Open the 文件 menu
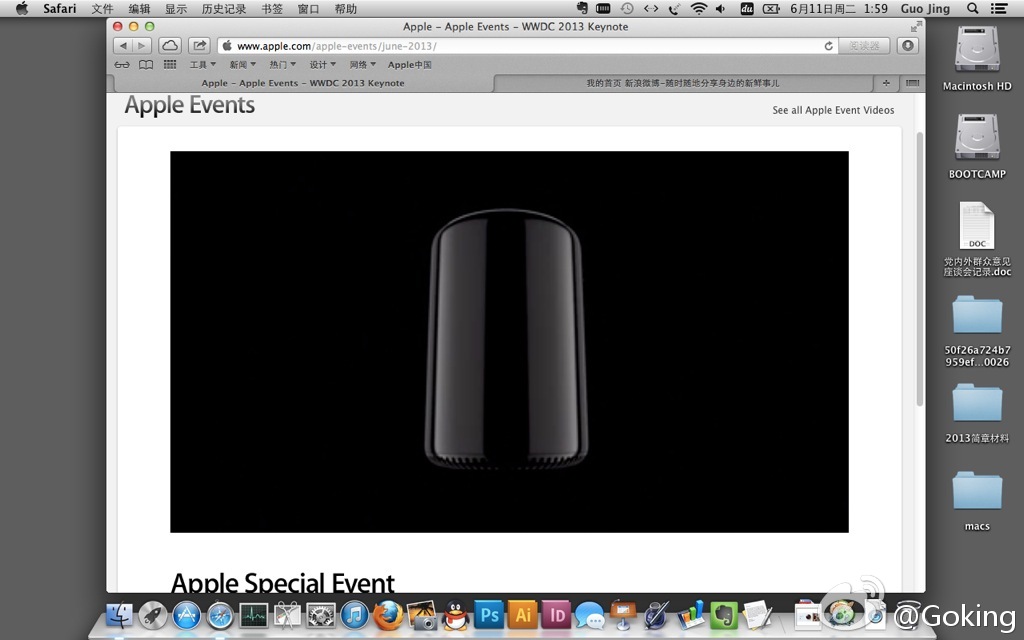 click(x=102, y=8)
